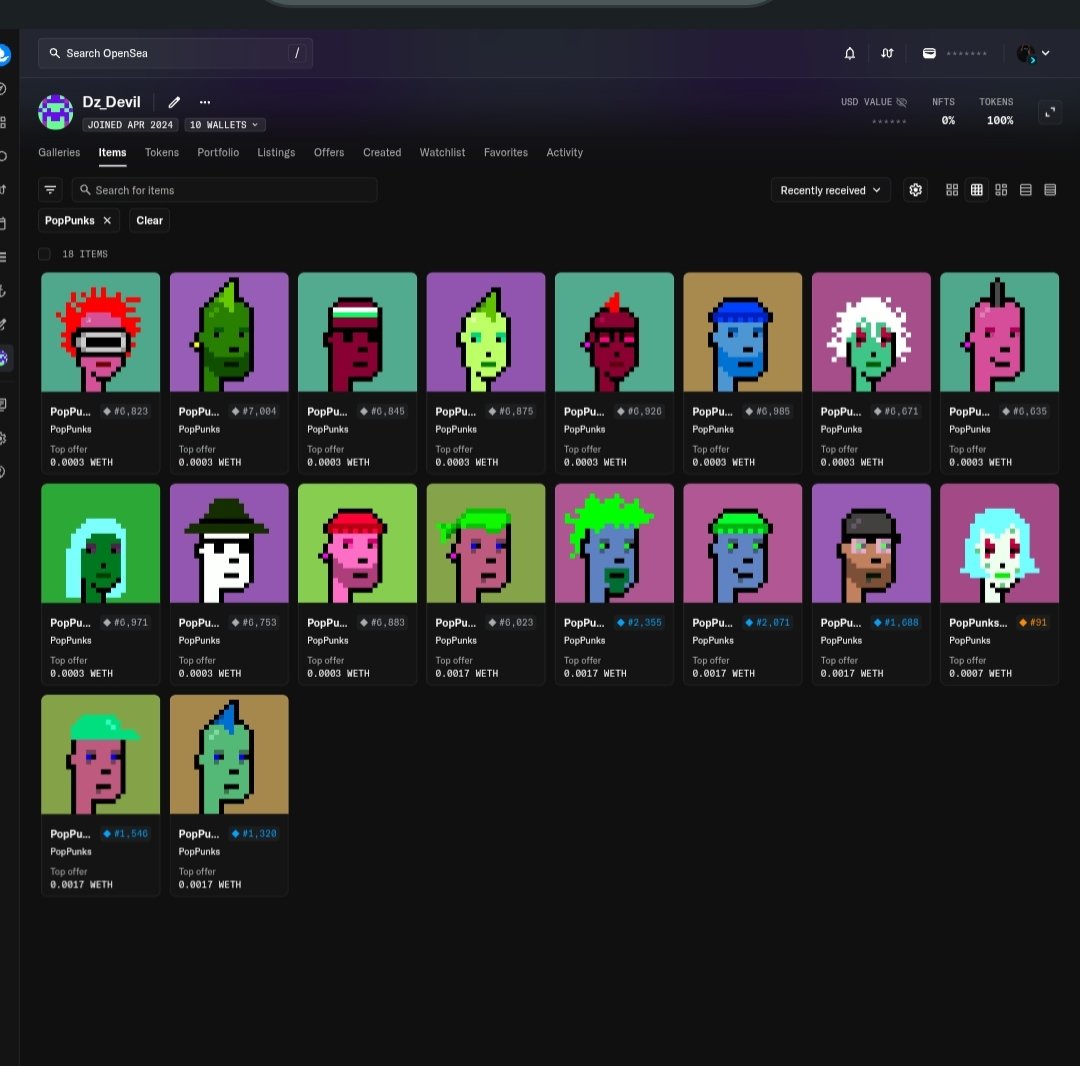
Task: Click the Search for items field
Action: (x=225, y=190)
